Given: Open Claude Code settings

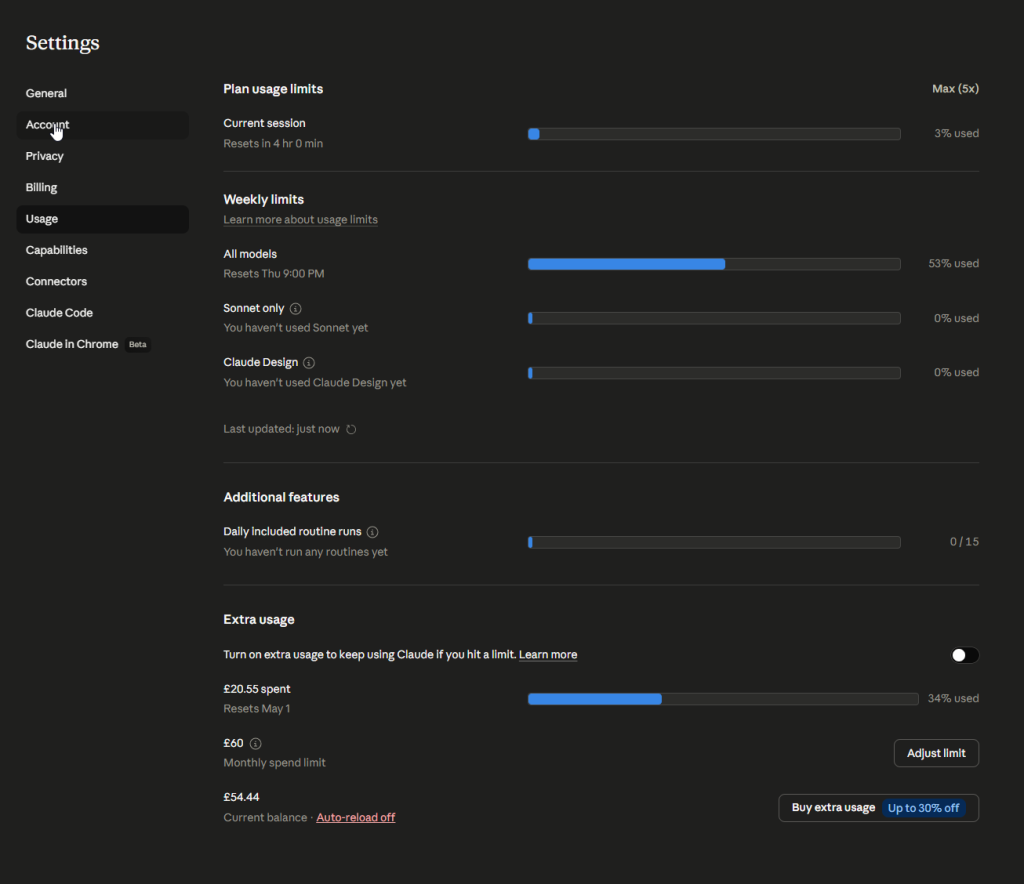Looking at the screenshot, I should pos(103,313).
